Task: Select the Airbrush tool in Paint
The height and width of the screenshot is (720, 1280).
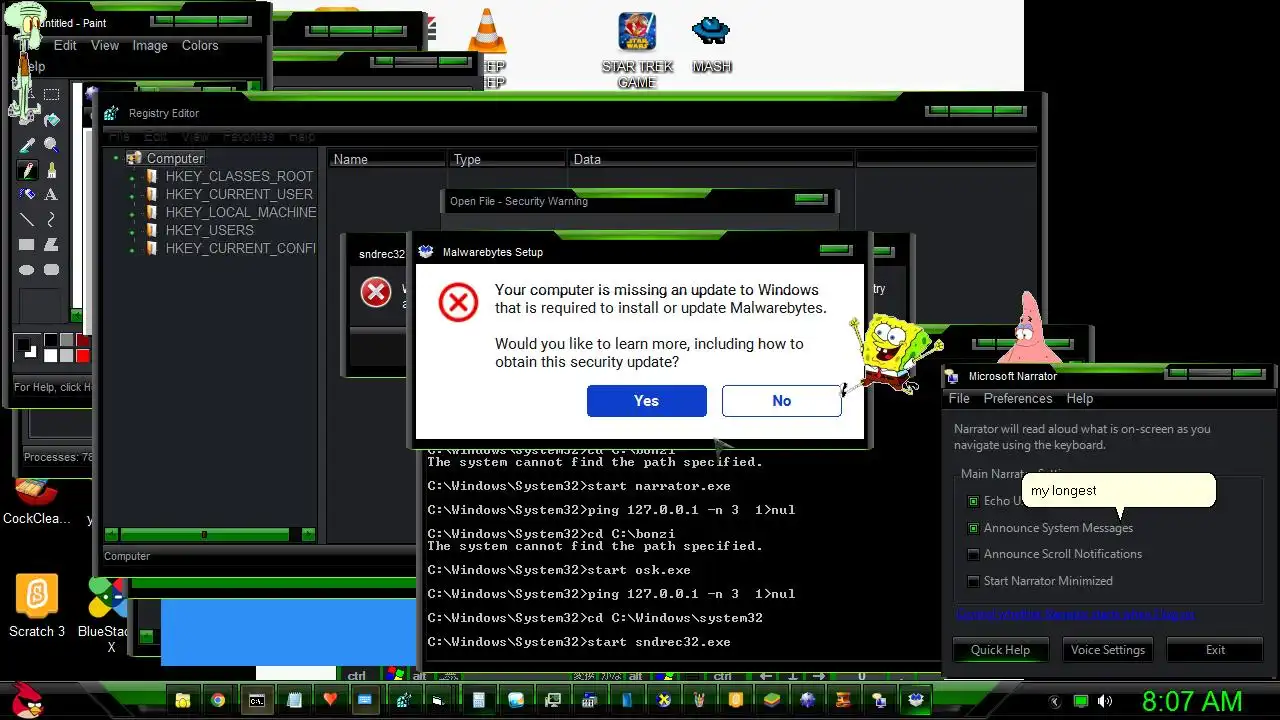Action: [x=27, y=195]
